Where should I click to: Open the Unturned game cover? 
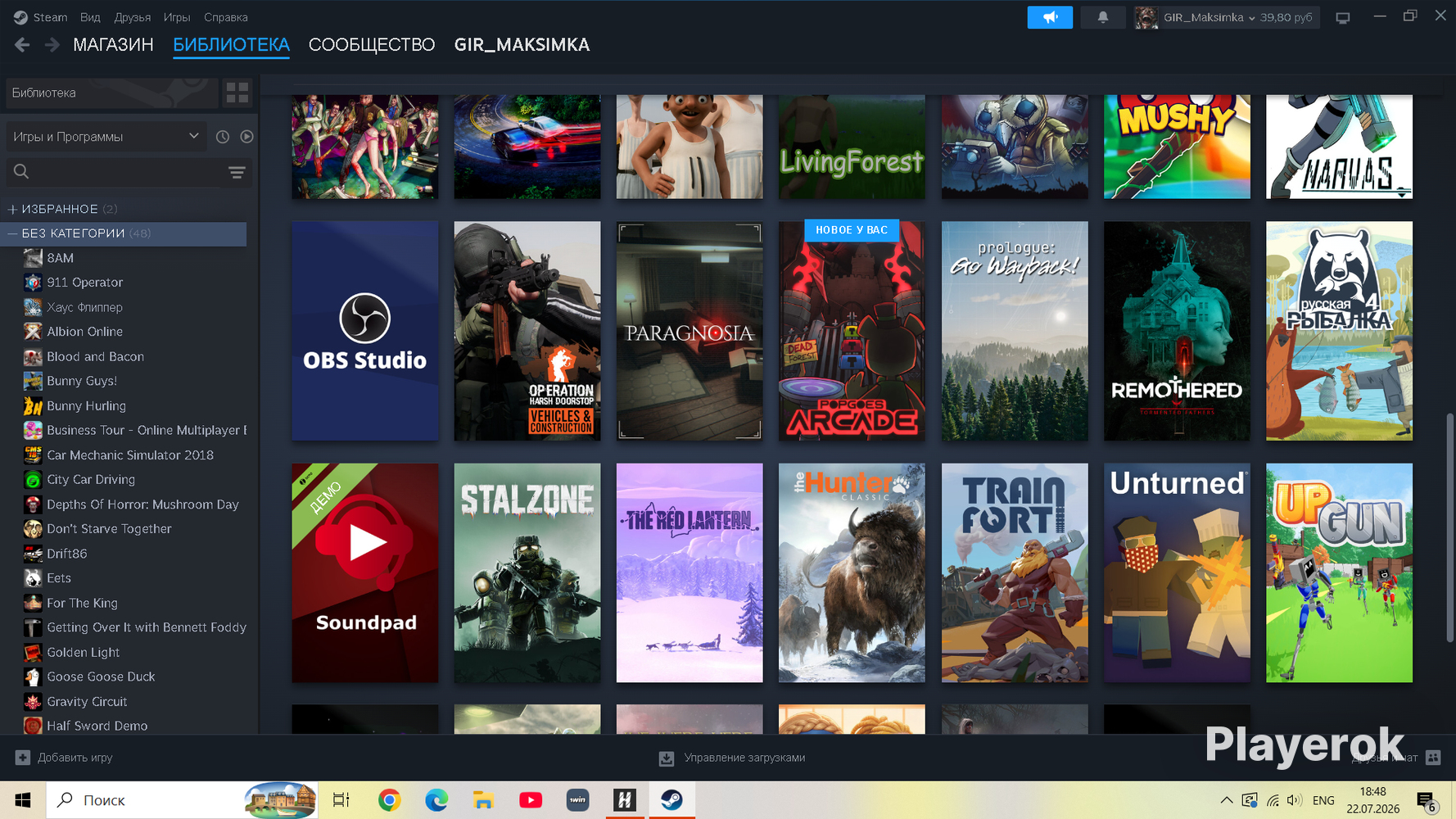point(1177,573)
